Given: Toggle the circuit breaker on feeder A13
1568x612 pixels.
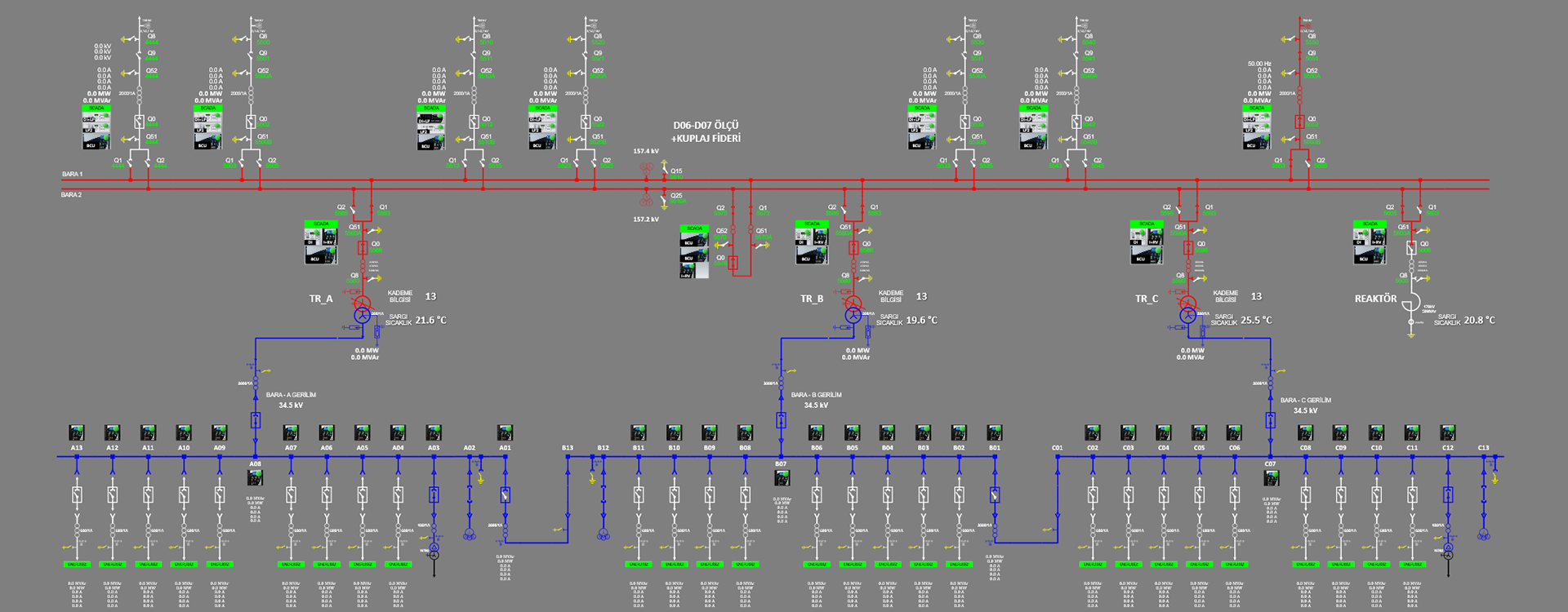Looking at the screenshot, I should pos(77,495).
